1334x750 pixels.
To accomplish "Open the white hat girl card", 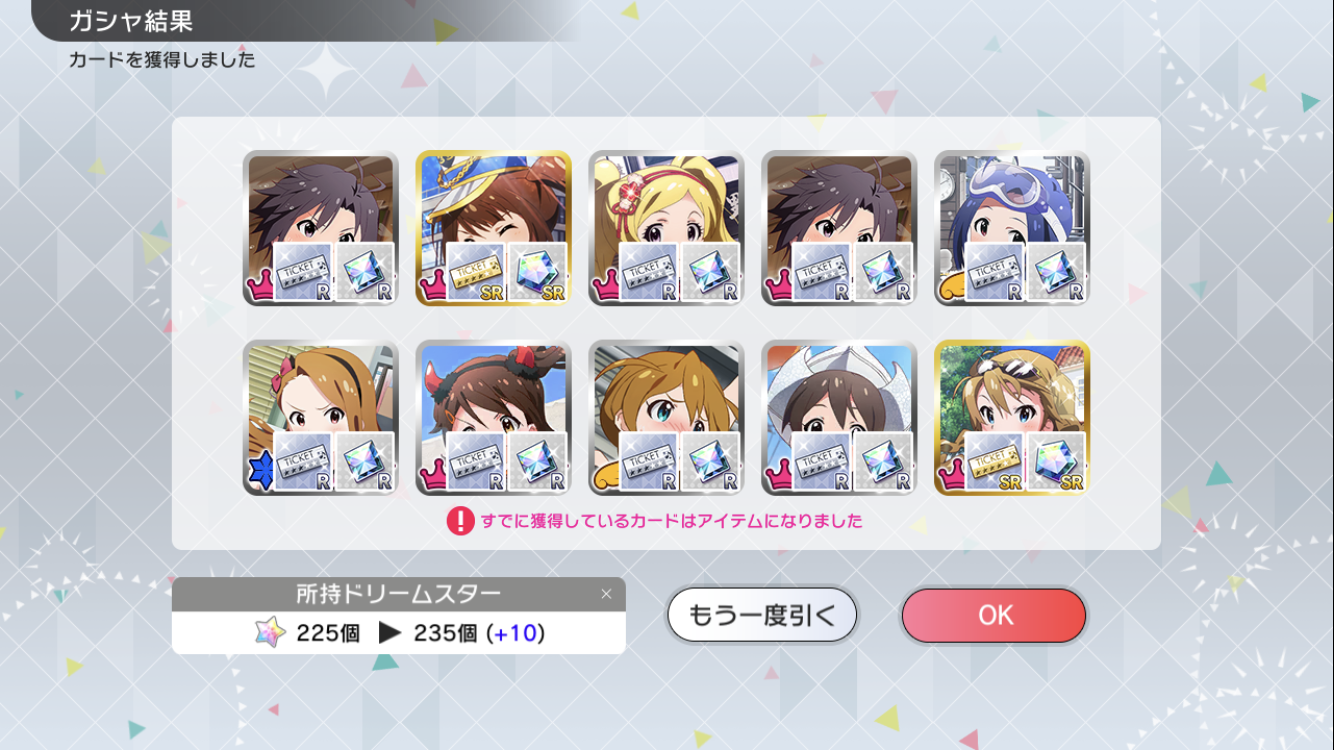I will click(839, 417).
